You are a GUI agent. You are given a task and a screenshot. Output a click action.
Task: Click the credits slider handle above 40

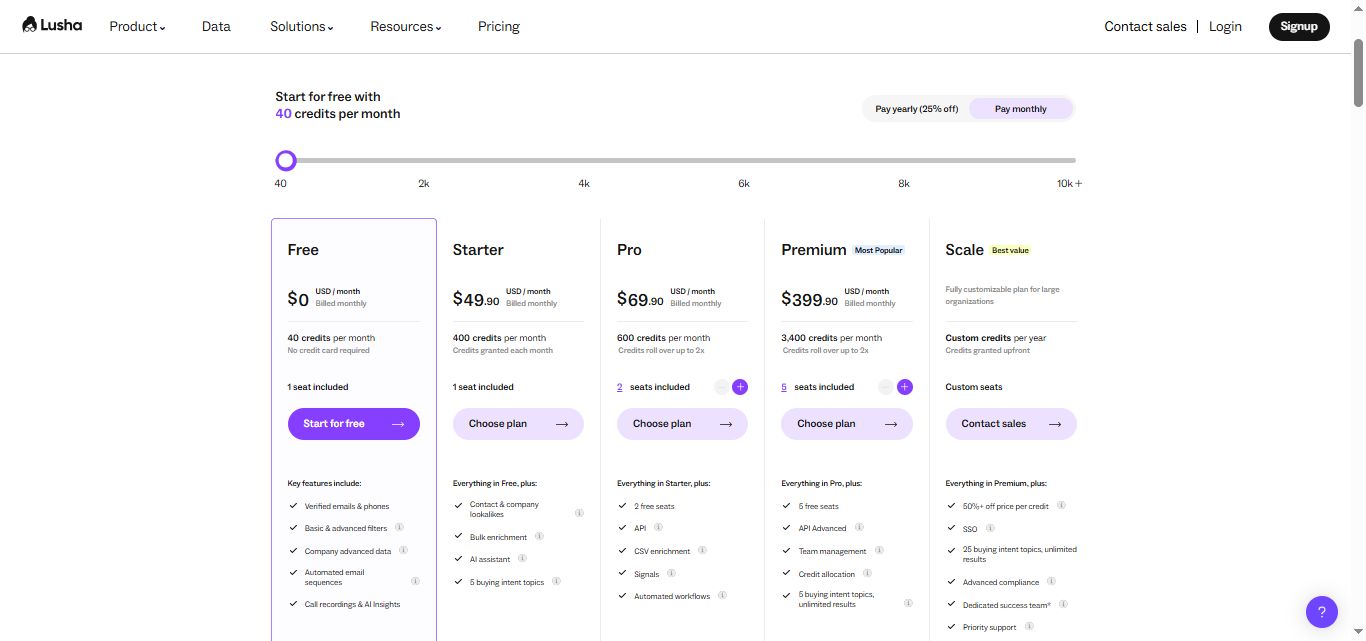286,160
